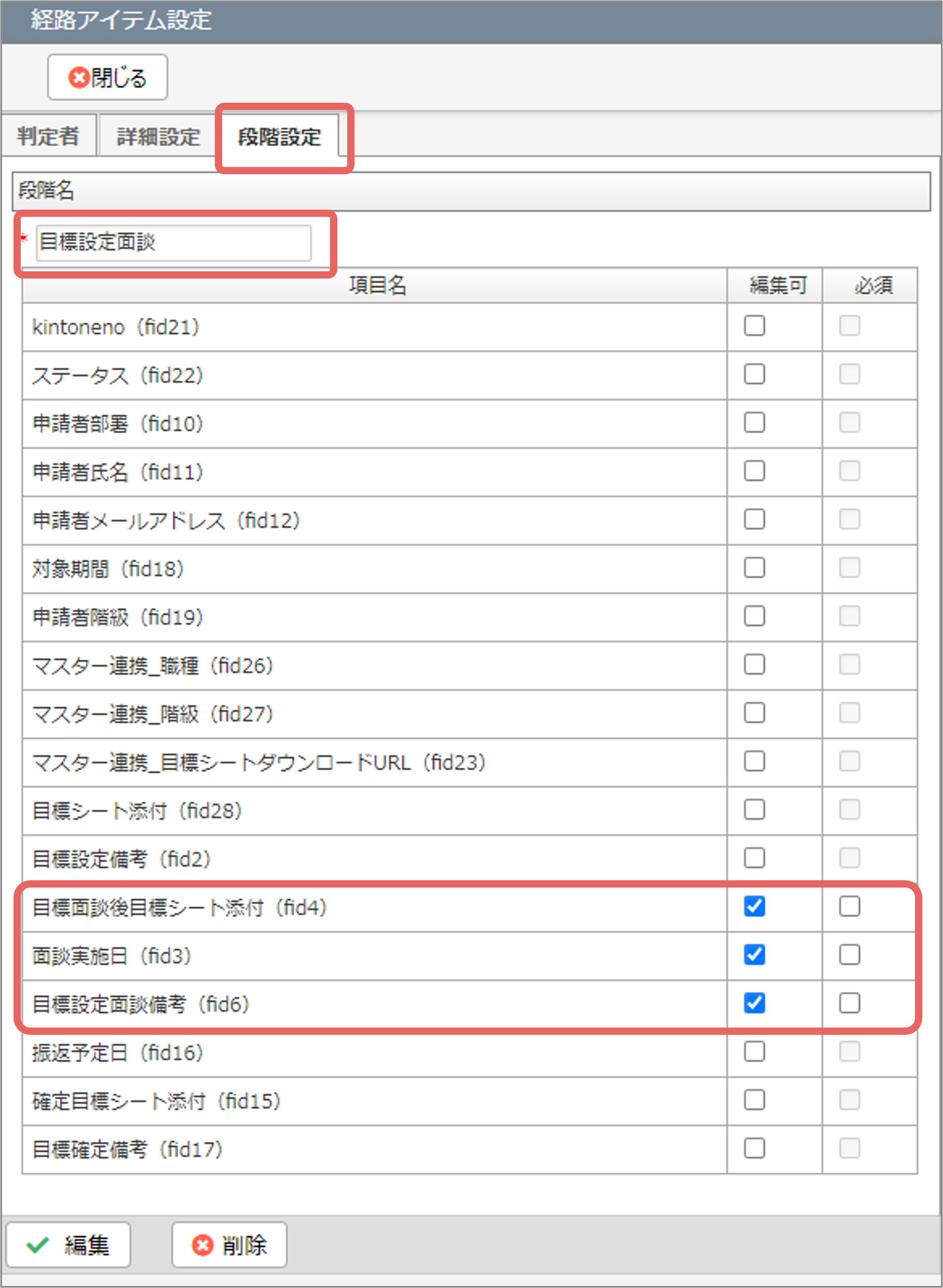Enable 編集可 for kintoneno (fid21)
The image size is (943, 1288).
[x=754, y=326]
